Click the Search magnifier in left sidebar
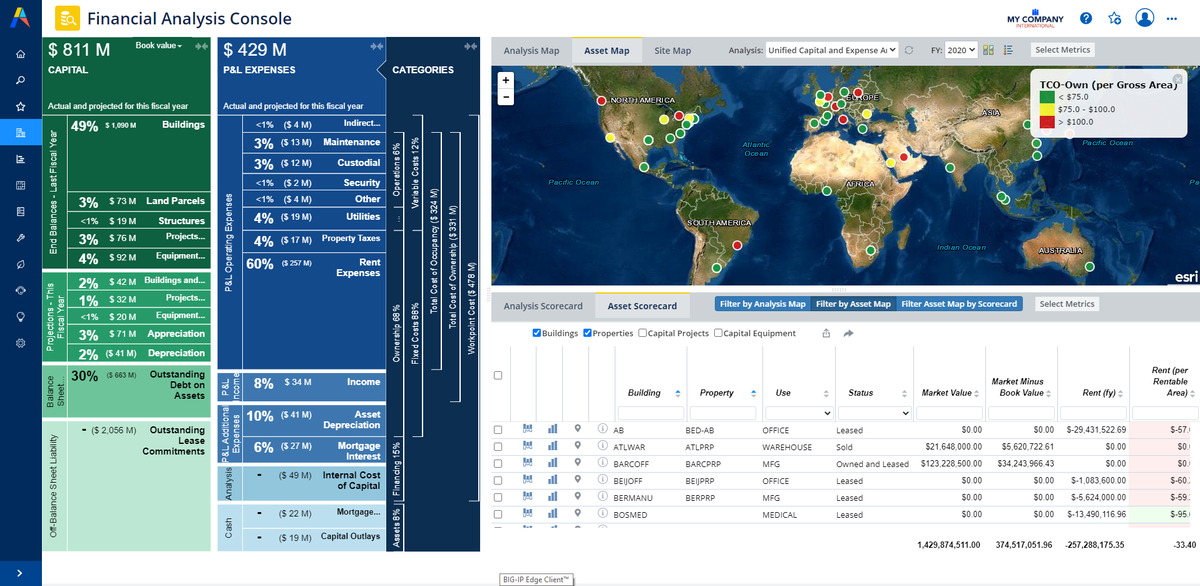The width and height of the screenshot is (1200, 586). tap(20, 80)
